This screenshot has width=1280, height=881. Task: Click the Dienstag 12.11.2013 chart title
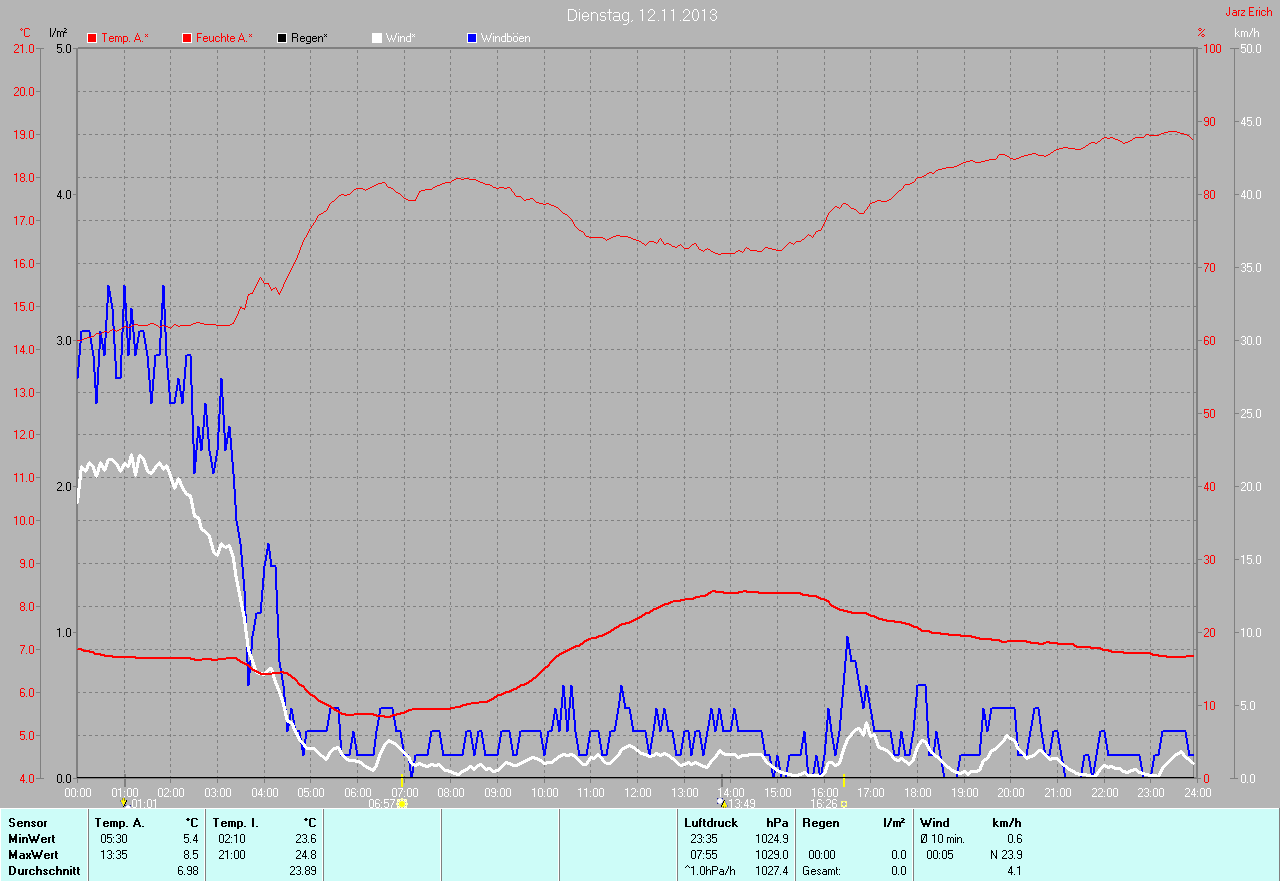click(x=641, y=15)
